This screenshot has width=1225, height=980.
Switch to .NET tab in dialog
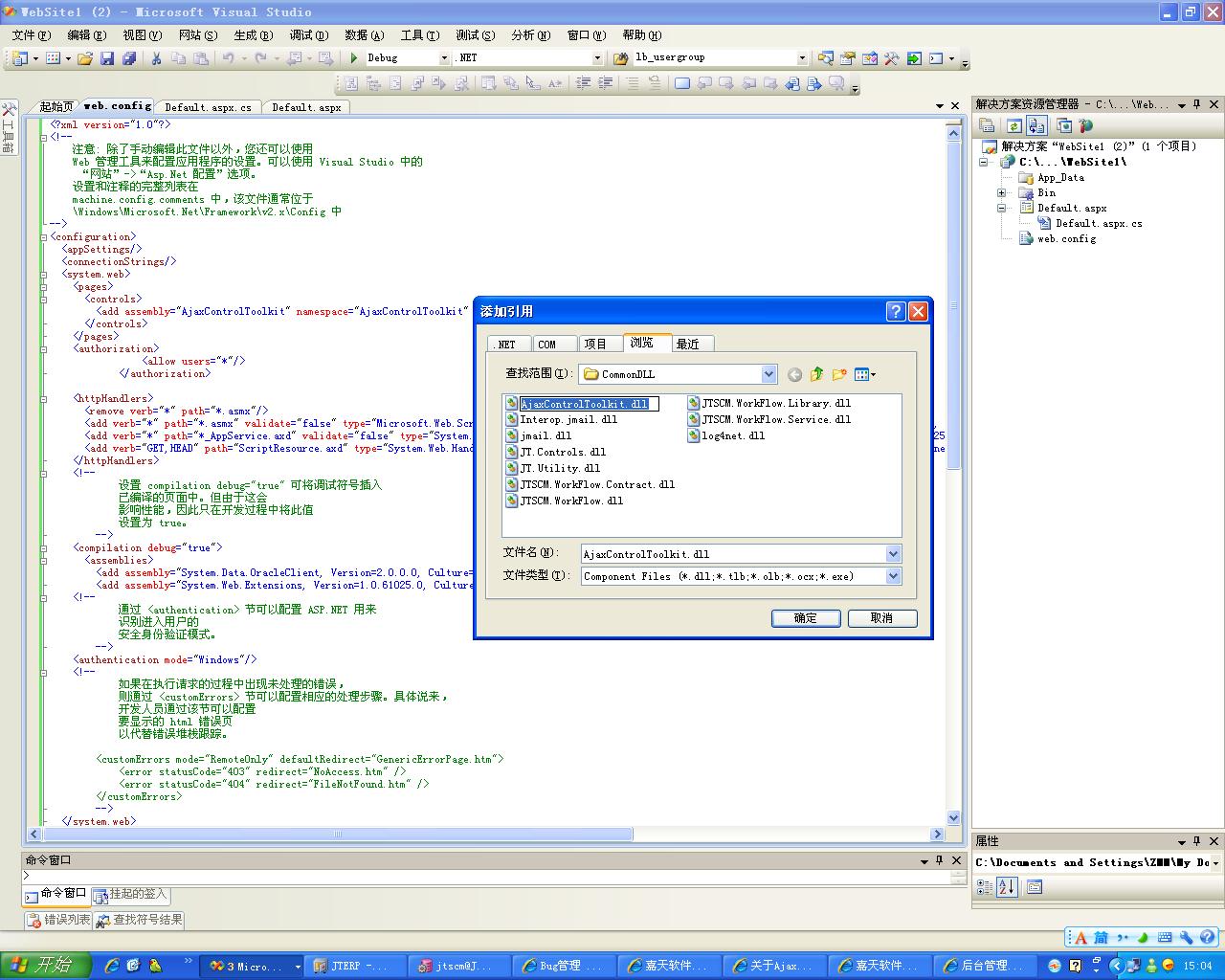coord(507,345)
